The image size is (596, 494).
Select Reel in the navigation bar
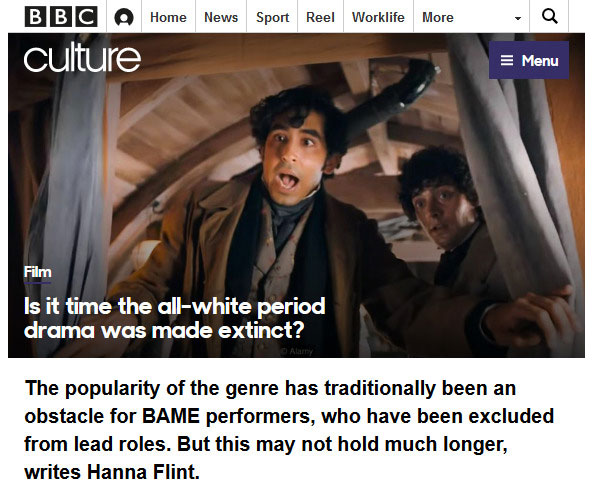(320, 17)
